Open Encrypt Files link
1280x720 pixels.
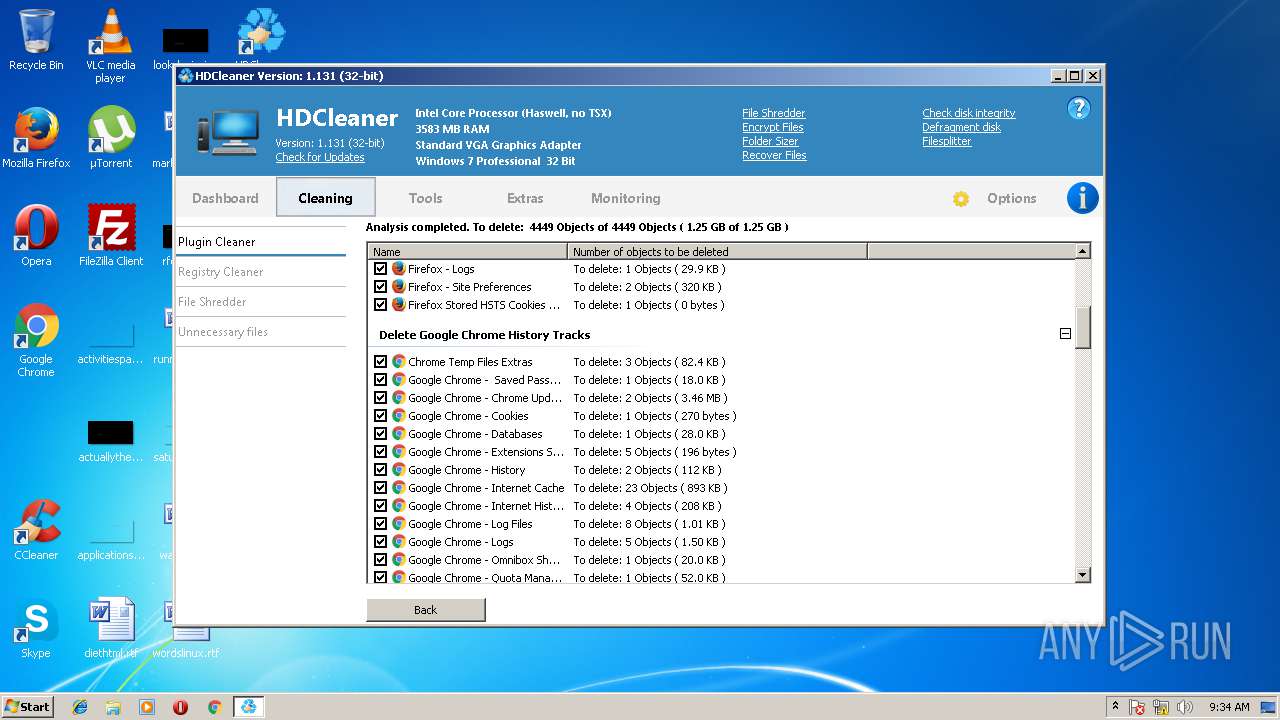[772, 128]
